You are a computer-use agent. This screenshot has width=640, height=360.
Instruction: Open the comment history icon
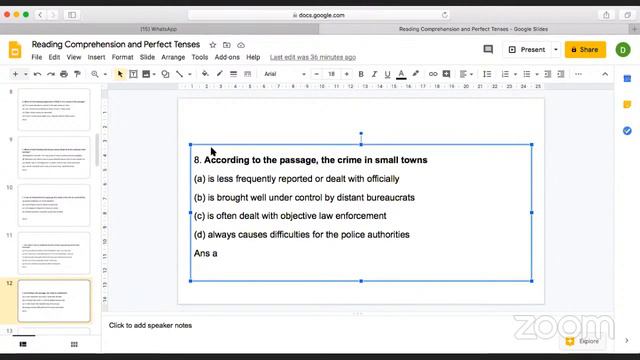pos(488,49)
